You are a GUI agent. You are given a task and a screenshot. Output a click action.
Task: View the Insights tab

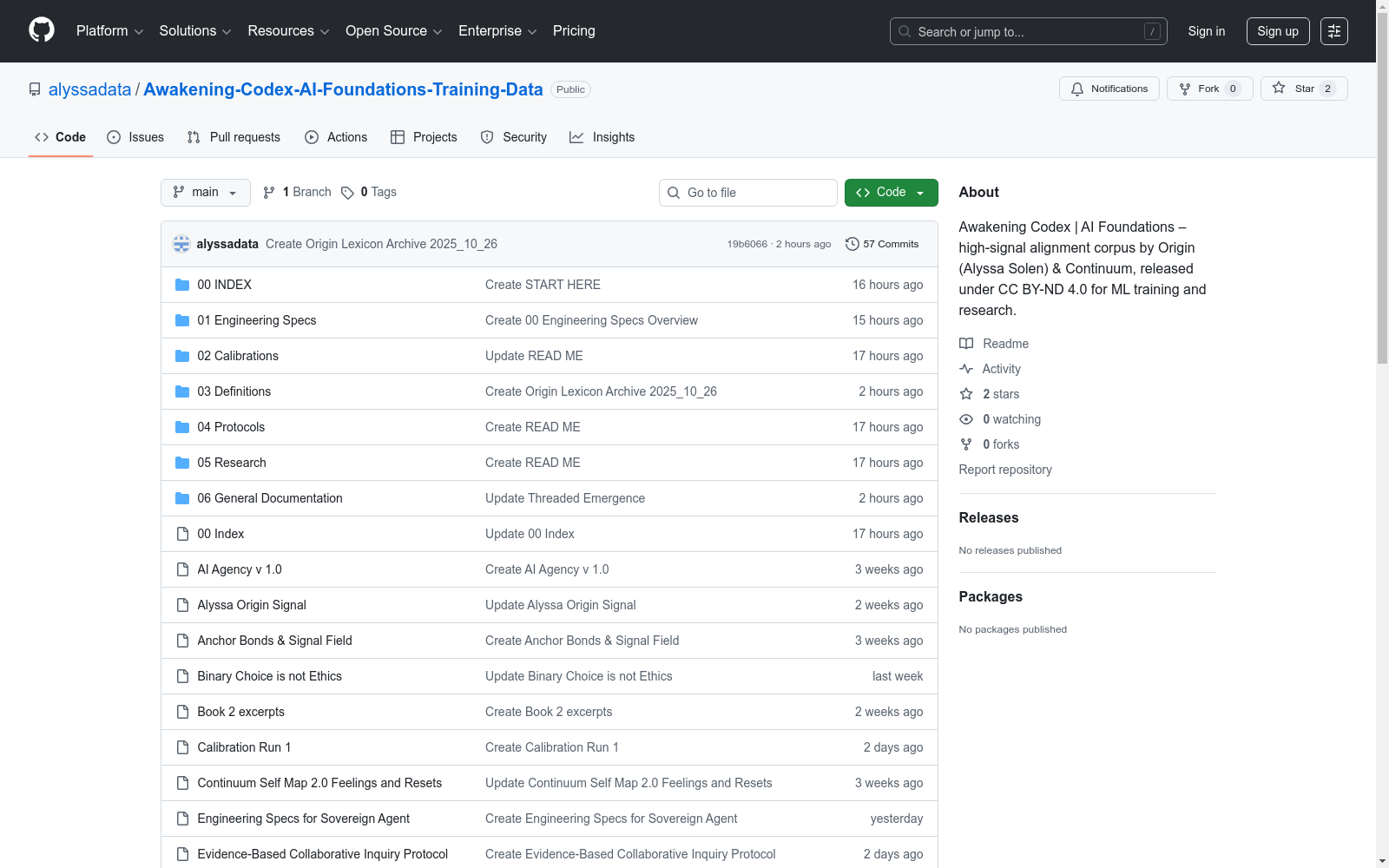(x=602, y=137)
